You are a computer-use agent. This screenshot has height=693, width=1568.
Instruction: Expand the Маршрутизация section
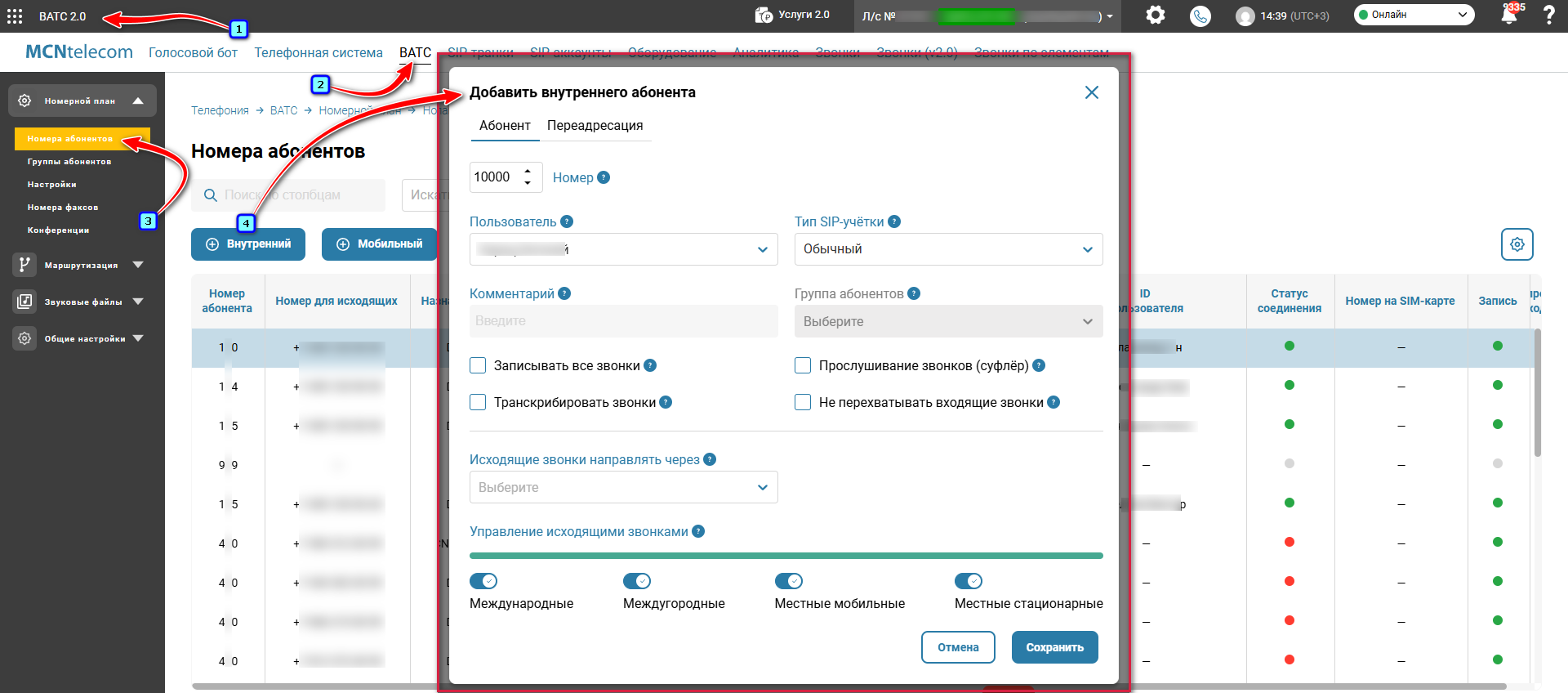click(138, 265)
